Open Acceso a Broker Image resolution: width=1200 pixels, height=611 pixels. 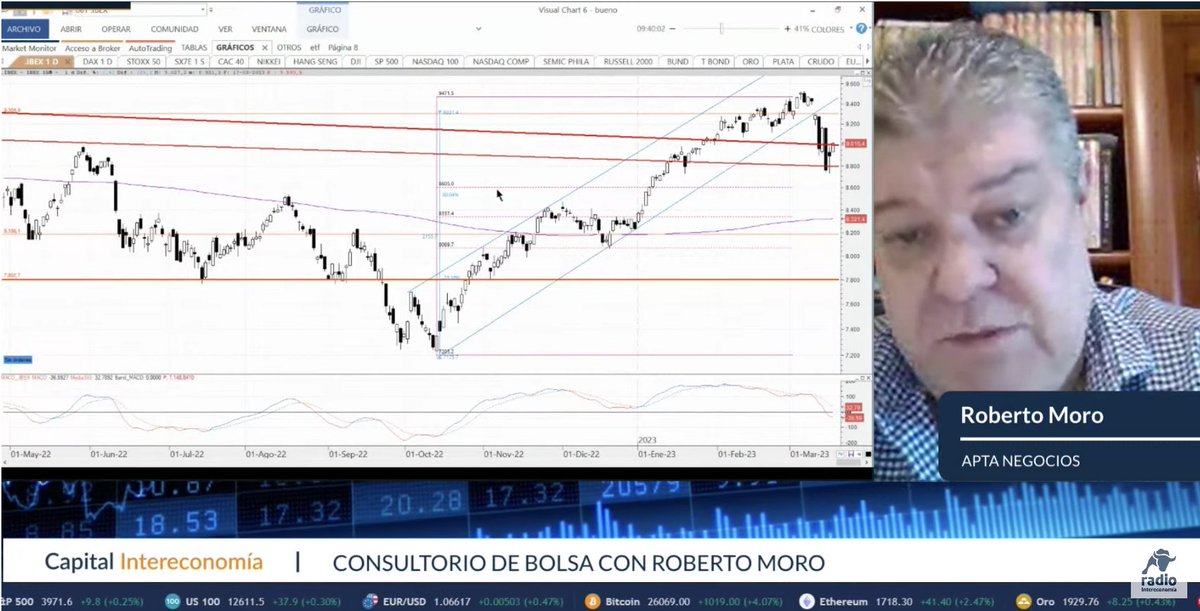93,47
